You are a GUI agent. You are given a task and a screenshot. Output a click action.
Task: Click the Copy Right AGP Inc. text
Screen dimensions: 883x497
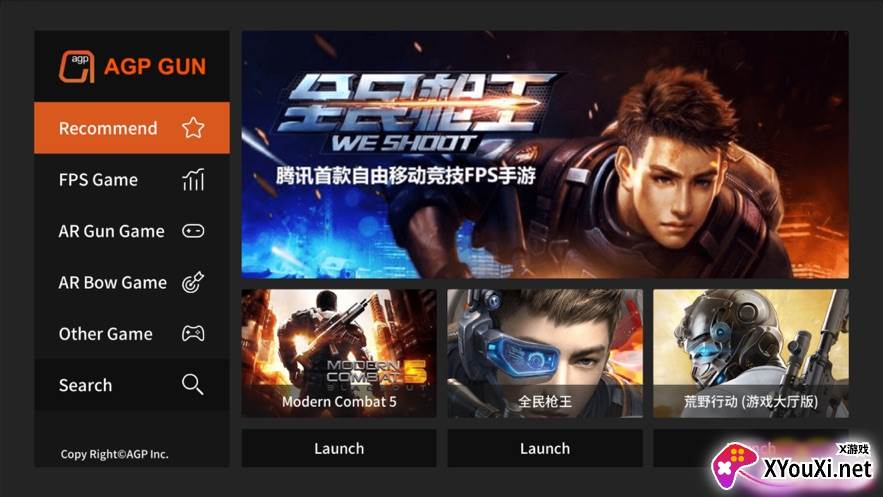point(114,454)
